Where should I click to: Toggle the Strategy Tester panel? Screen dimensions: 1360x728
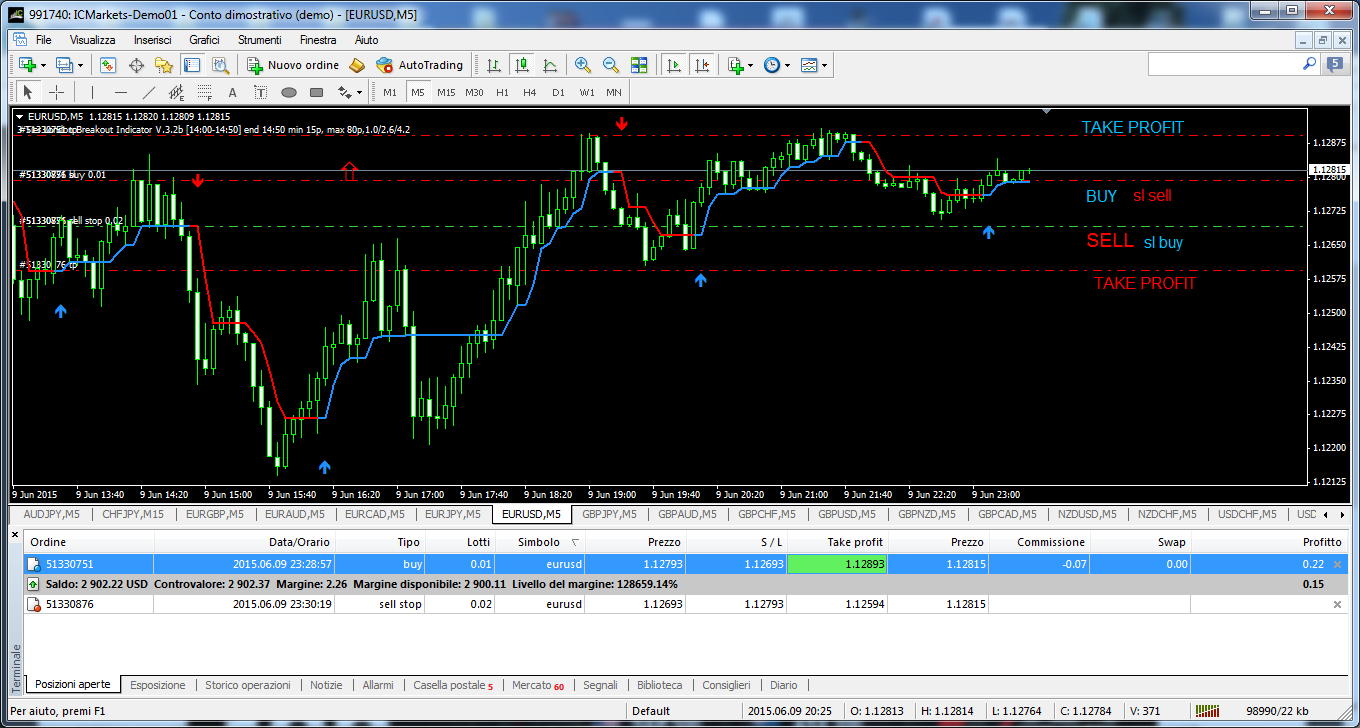coord(220,65)
